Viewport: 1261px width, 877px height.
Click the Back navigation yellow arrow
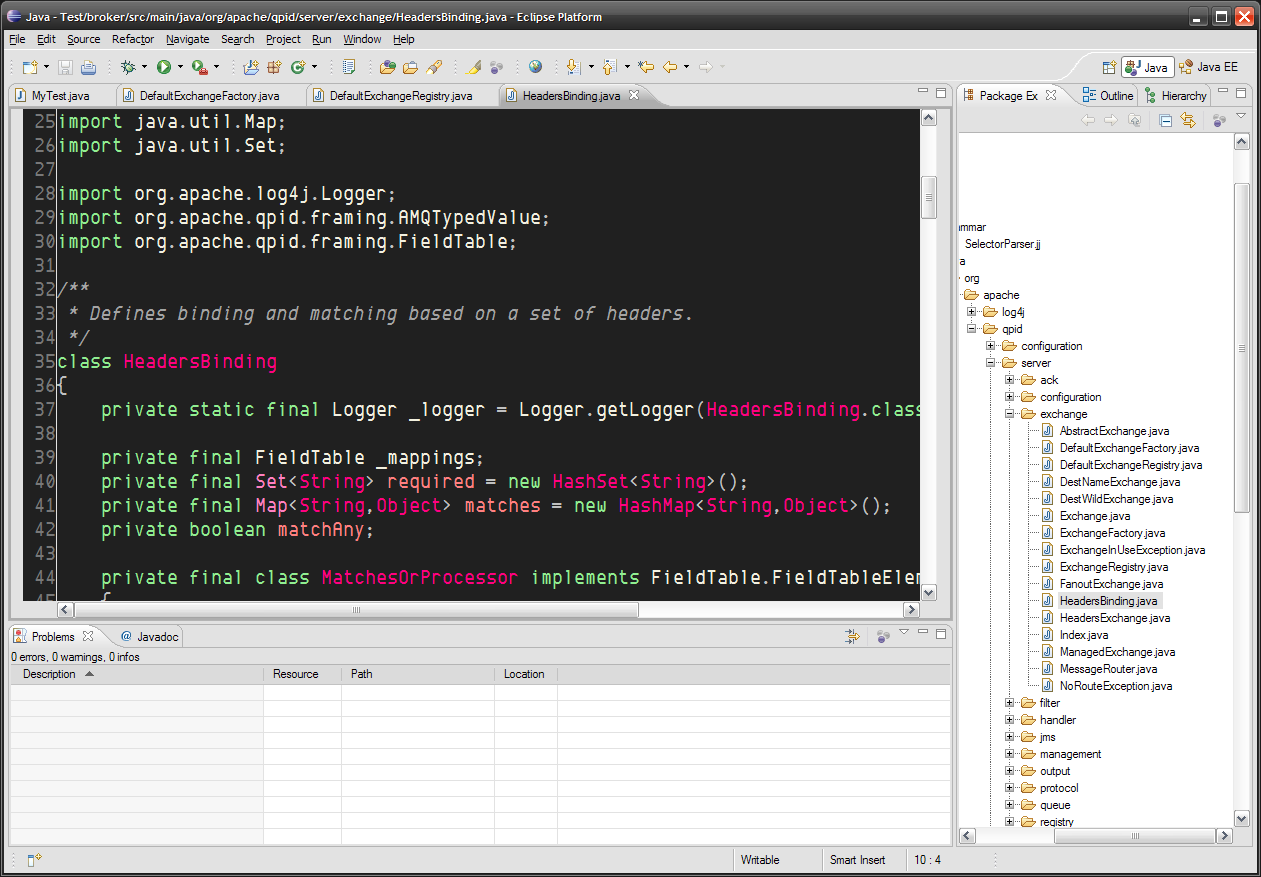[670, 67]
